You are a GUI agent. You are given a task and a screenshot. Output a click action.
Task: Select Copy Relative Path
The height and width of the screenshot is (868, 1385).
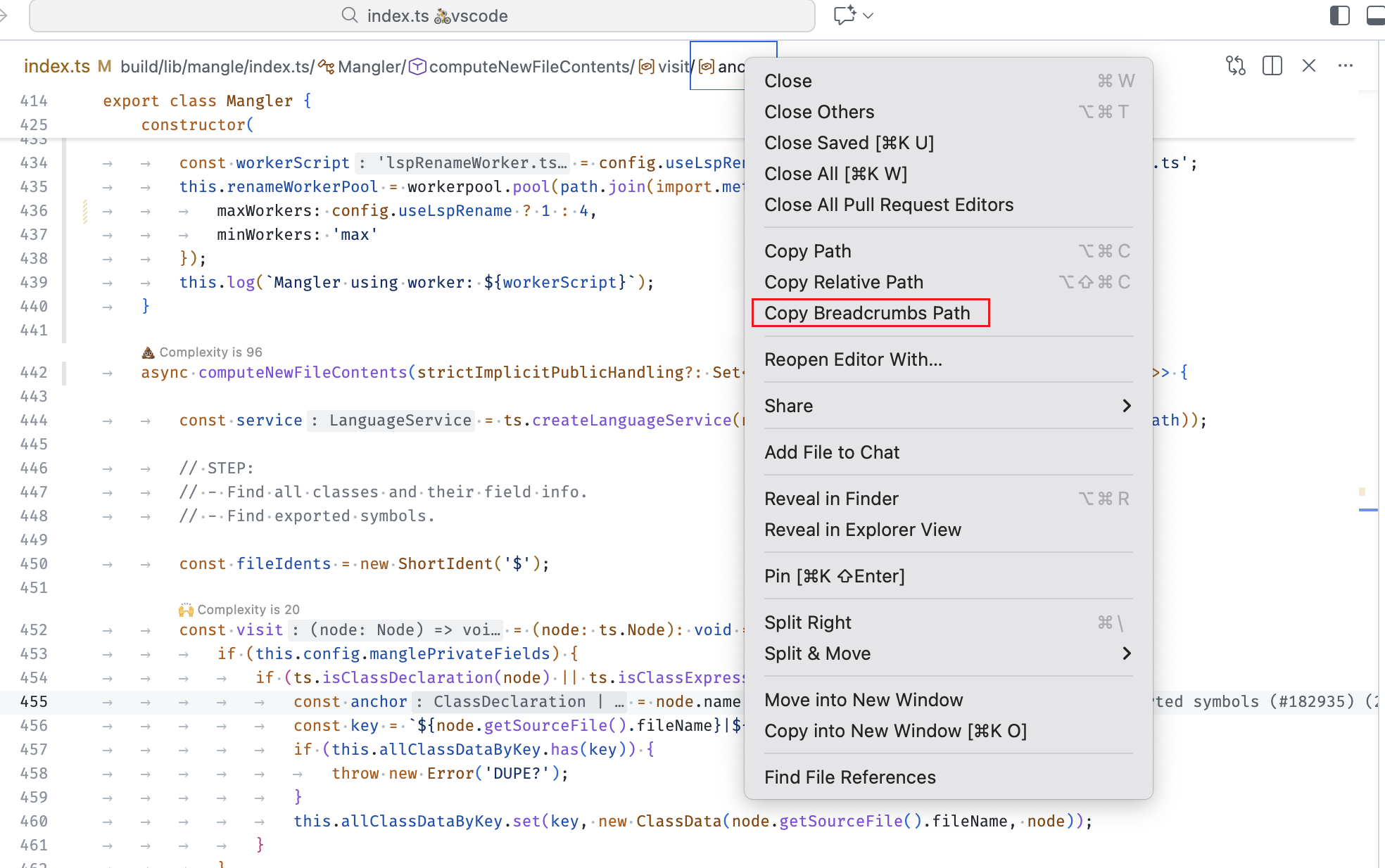pos(843,282)
